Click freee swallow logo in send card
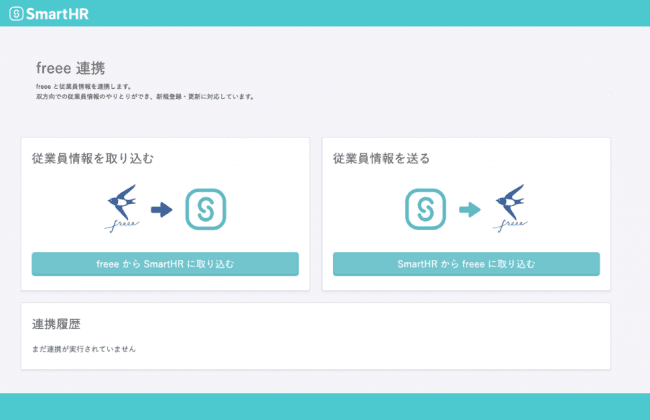This screenshot has height=420, width=650. pyautogui.click(x=510, y=208)
